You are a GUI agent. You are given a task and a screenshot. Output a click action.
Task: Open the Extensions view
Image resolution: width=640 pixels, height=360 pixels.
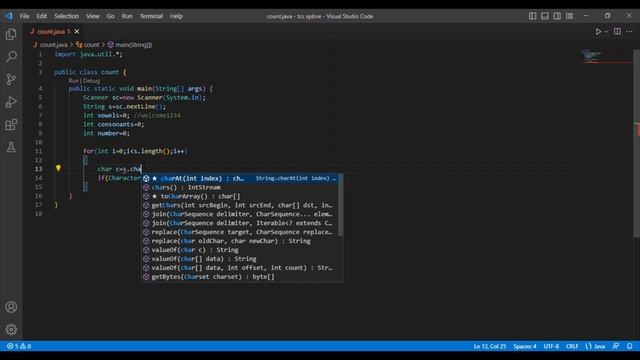point(11,124)
